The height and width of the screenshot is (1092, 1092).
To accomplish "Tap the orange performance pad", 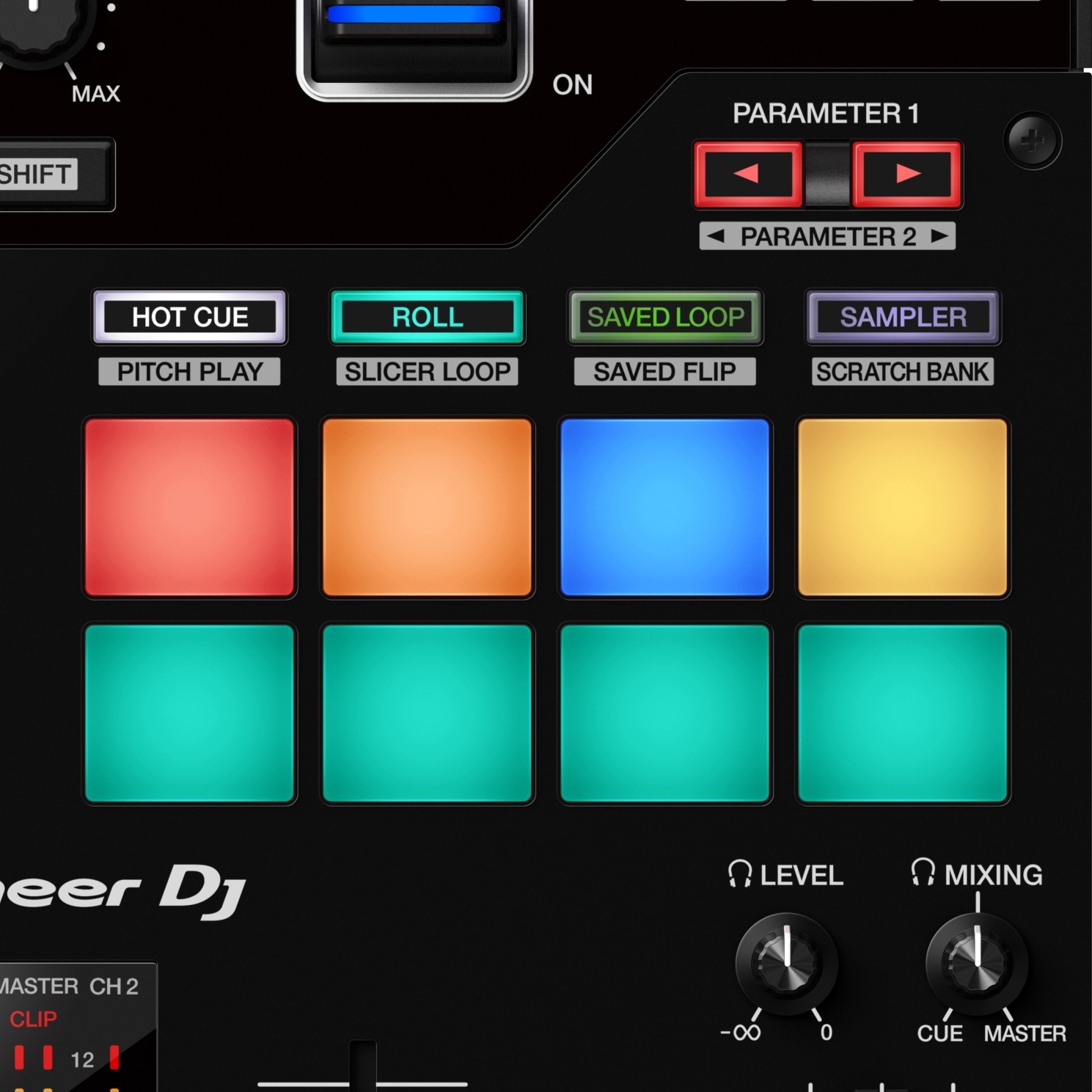I will pyautogui.click(x=427, y=507).
